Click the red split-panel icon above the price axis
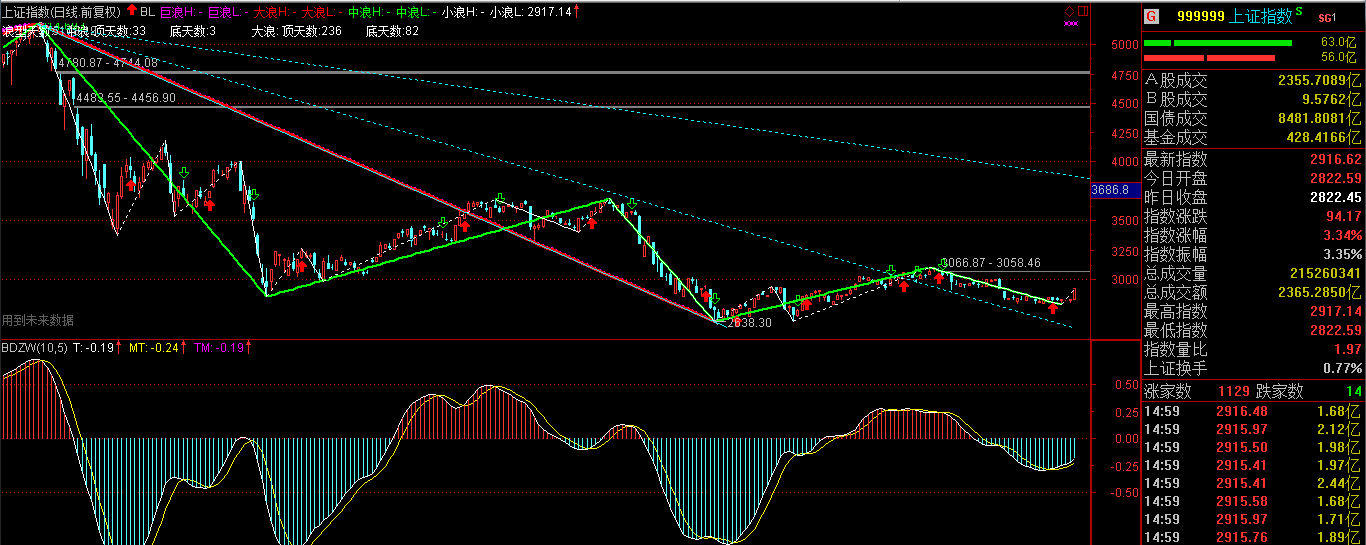 tap(1082, 12)
